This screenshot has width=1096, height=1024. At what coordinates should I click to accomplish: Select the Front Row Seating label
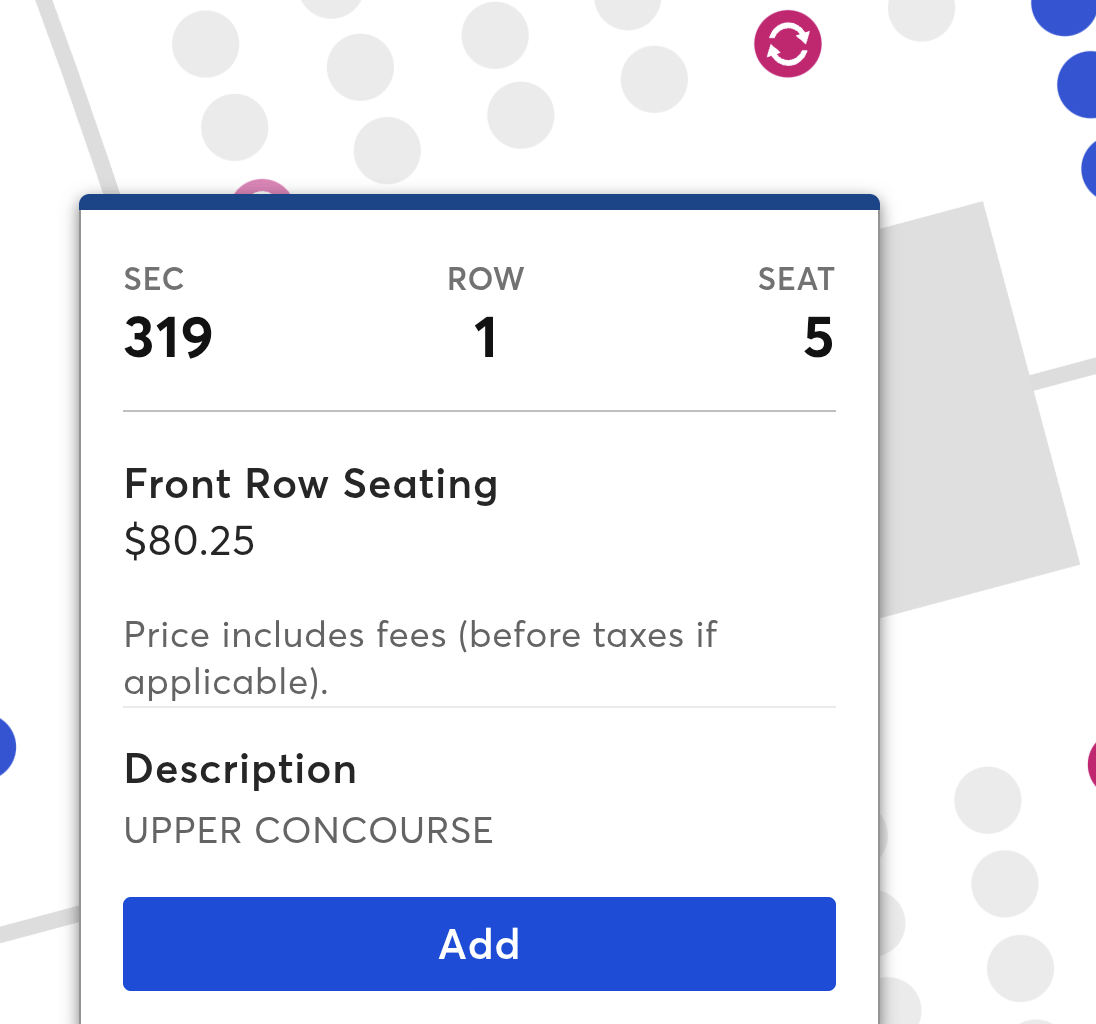pos(311,484)
